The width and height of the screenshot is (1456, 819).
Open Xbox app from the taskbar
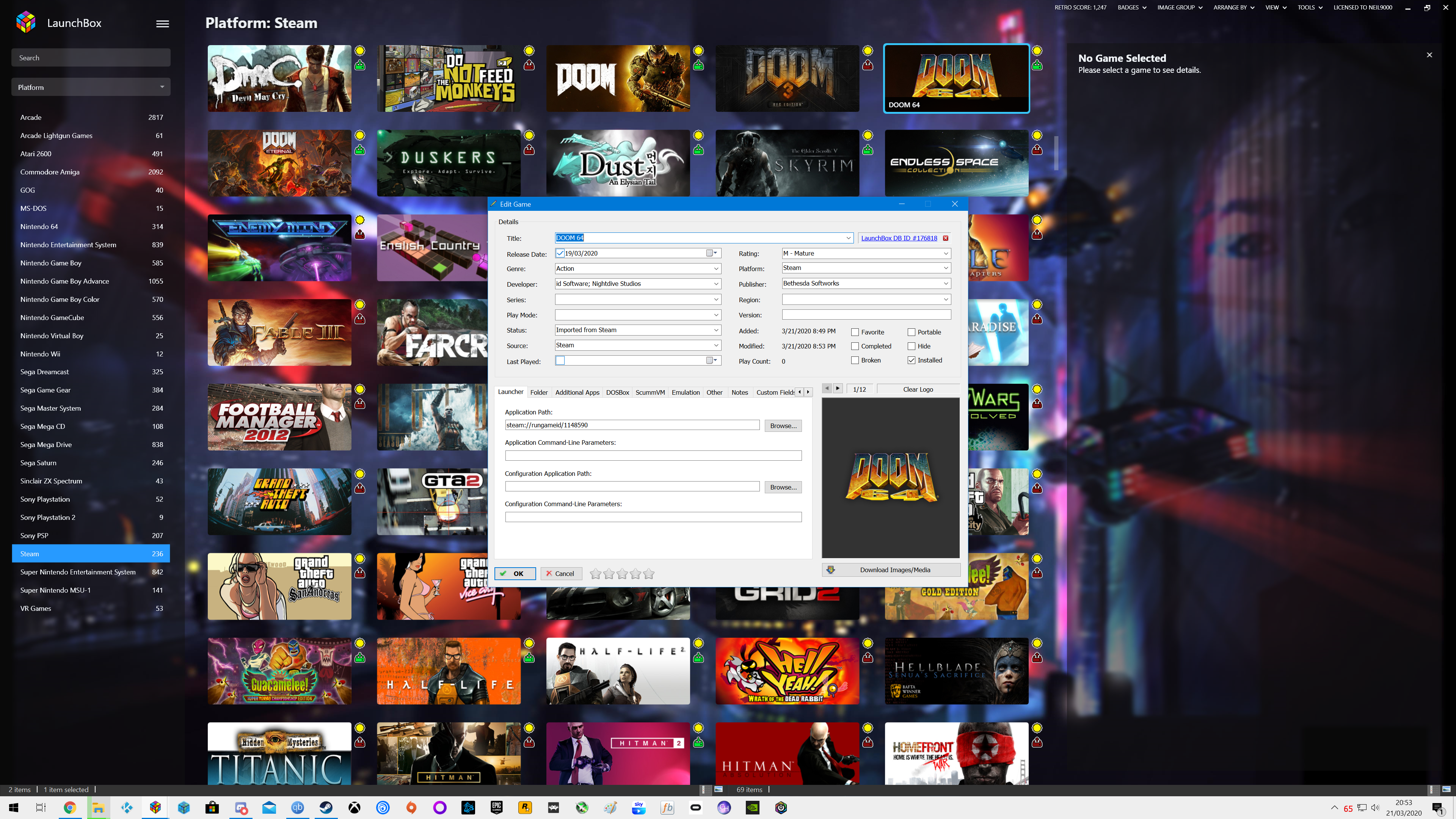tap(355, 807)
